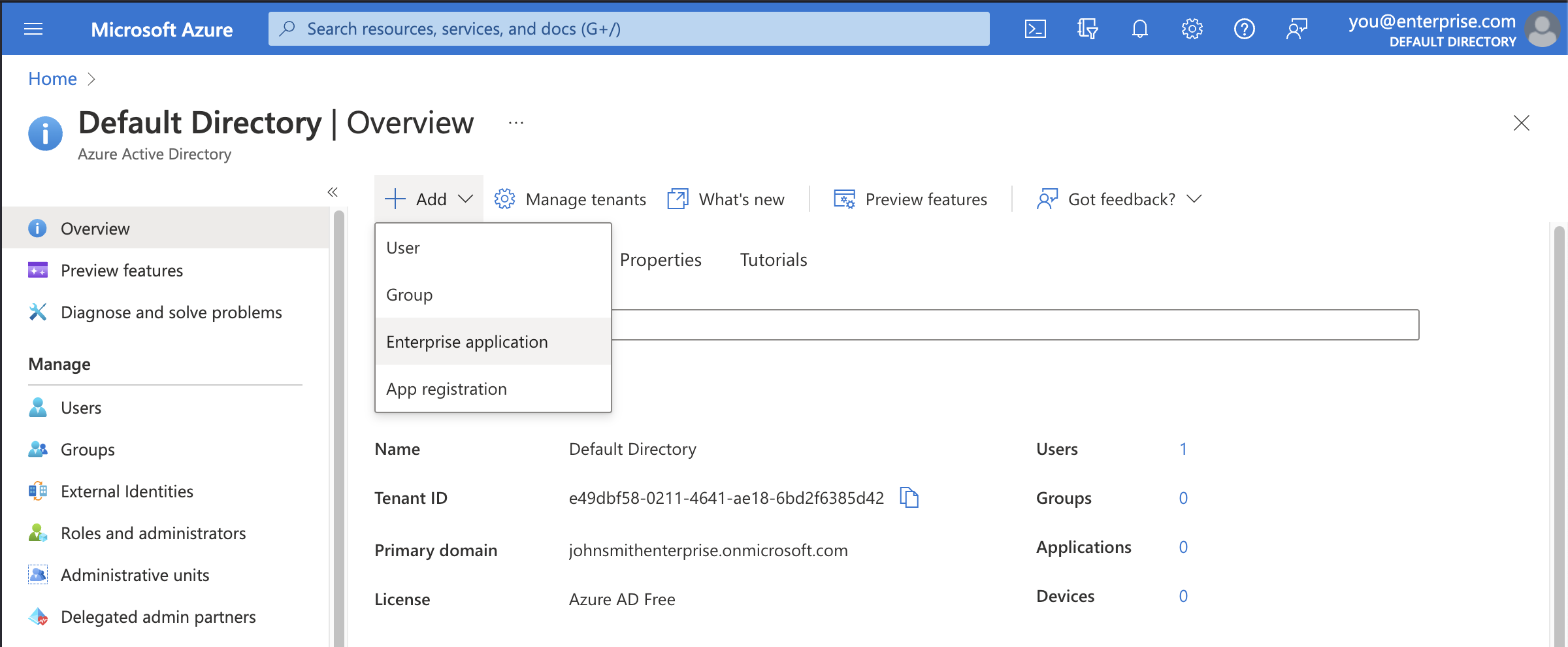Image resolution: width=1568 pixels, height=647 pixels.
Task: Click the Diagnose and solve problems wrench icon
Action: (x=37, y=312)
